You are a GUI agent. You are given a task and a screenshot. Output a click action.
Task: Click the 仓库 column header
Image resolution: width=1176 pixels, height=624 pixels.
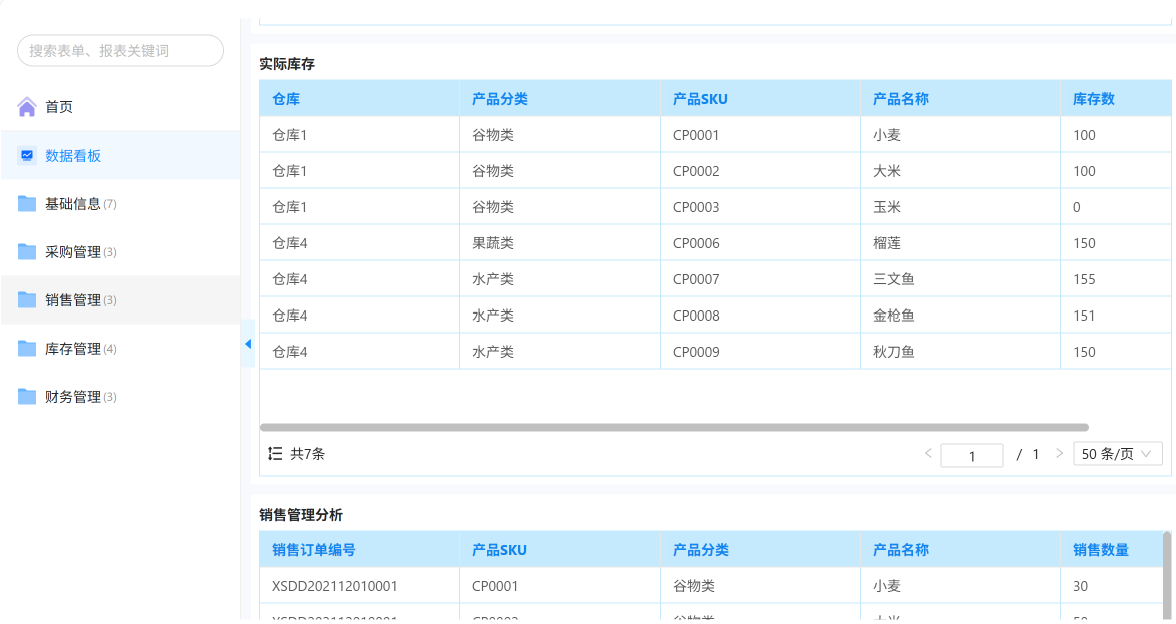[359, 98]
